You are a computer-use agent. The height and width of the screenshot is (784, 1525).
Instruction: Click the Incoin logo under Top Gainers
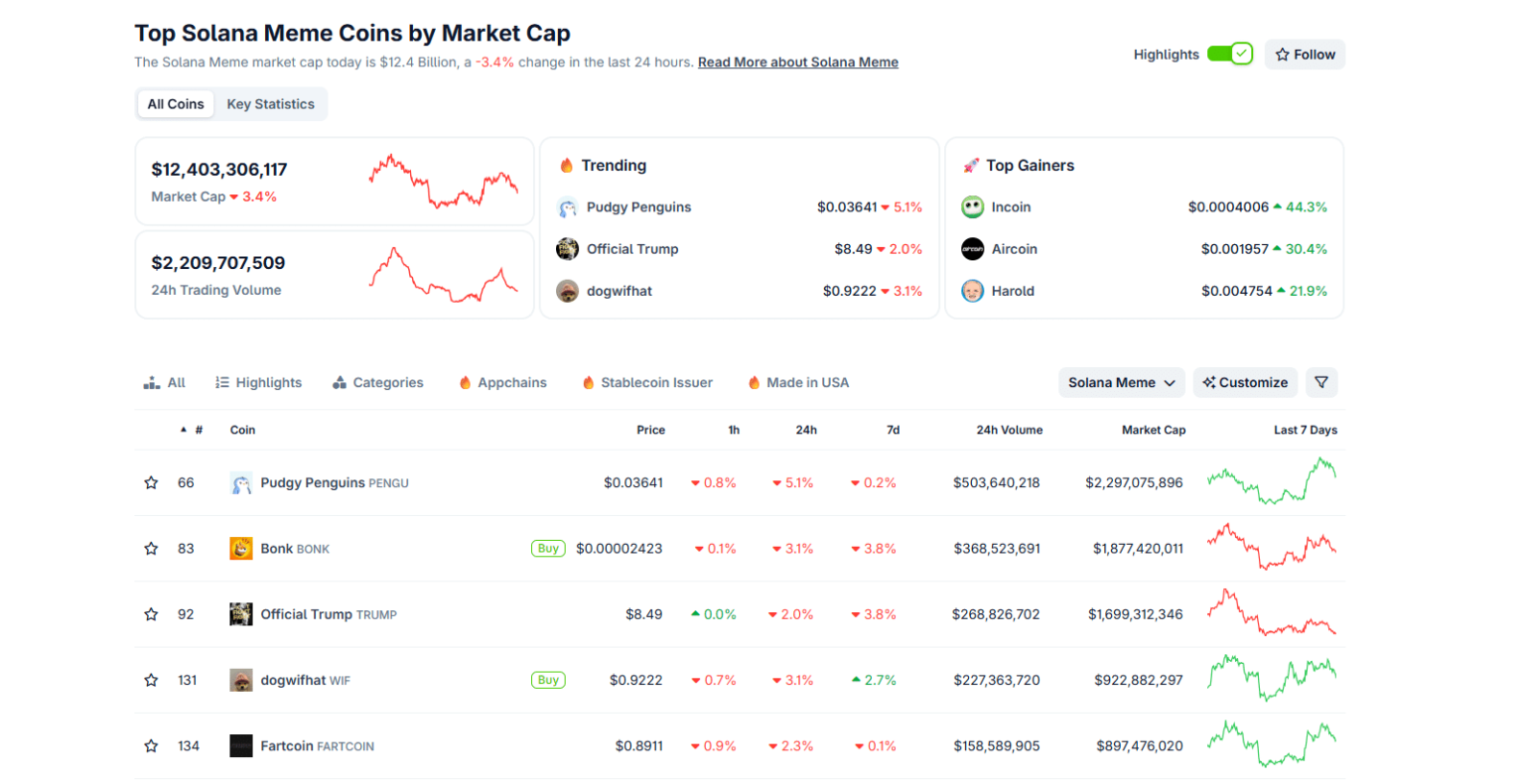(972, 206)
